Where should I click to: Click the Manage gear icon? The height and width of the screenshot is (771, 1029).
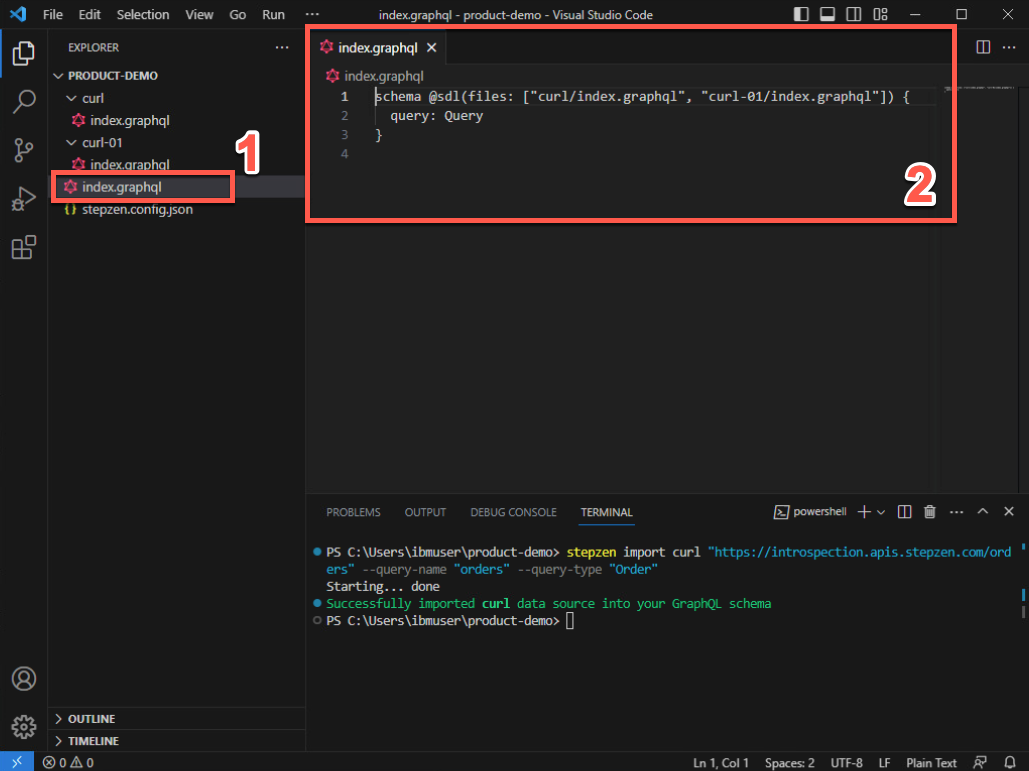click(24, 726)
